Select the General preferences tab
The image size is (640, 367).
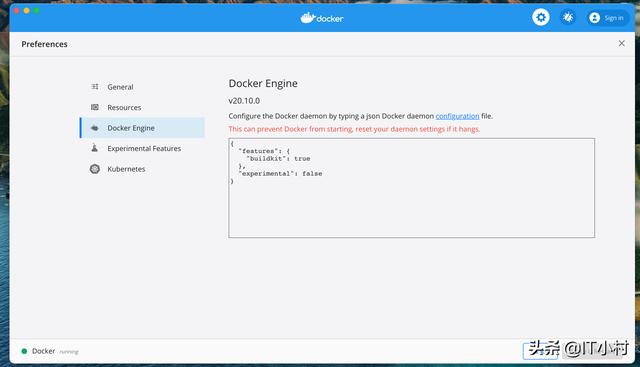tap(142, 87)
